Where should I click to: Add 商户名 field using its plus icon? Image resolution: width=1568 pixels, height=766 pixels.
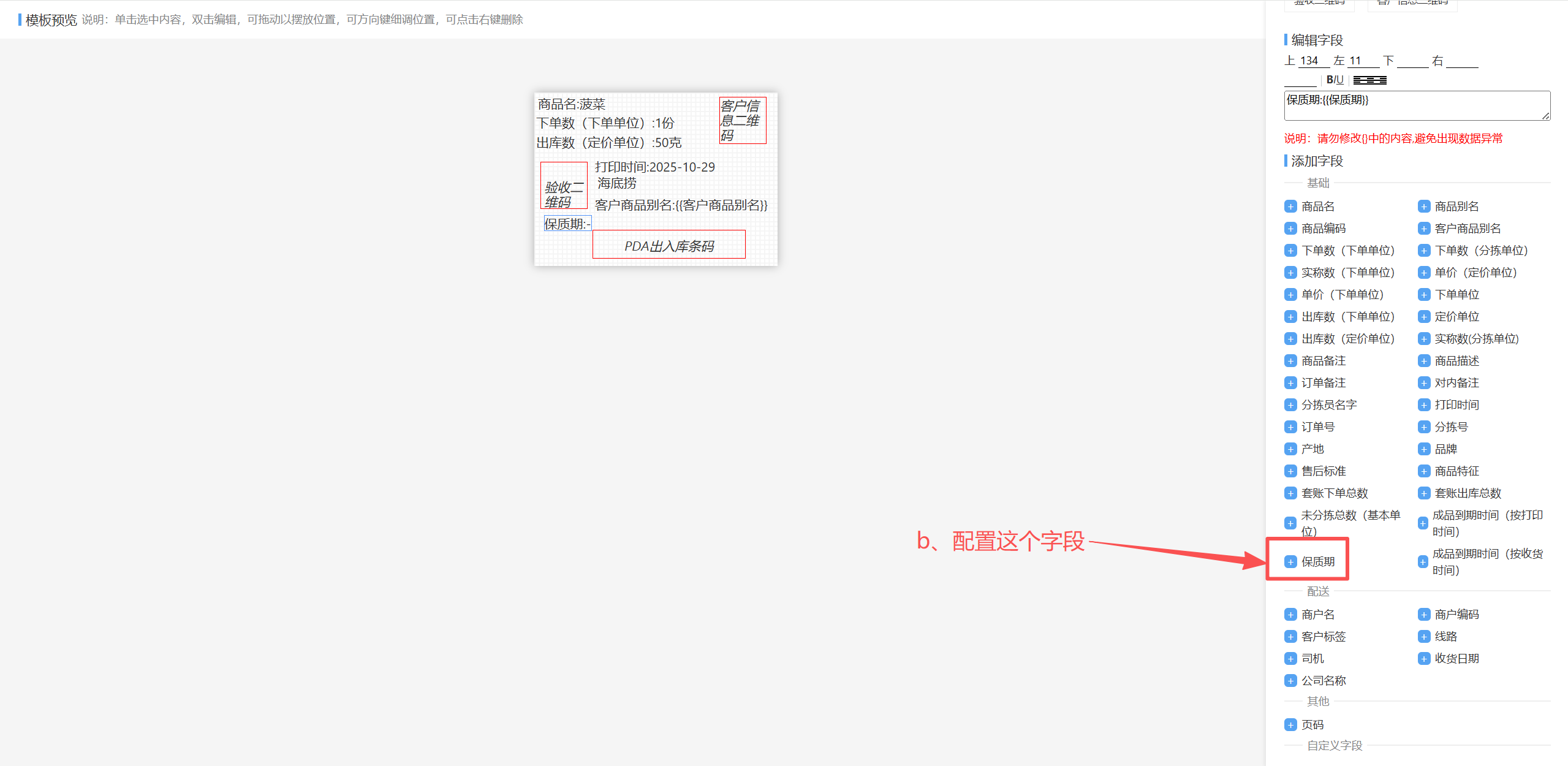point(1290,615)
